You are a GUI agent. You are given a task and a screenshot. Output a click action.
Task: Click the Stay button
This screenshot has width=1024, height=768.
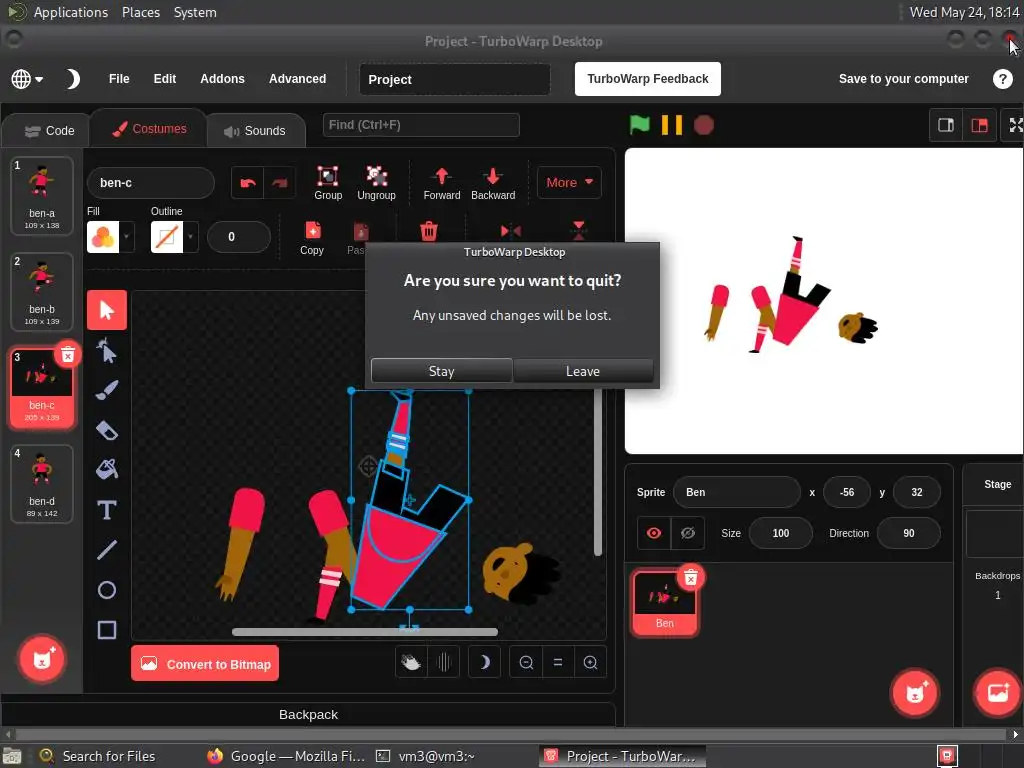tap(441, 371)
